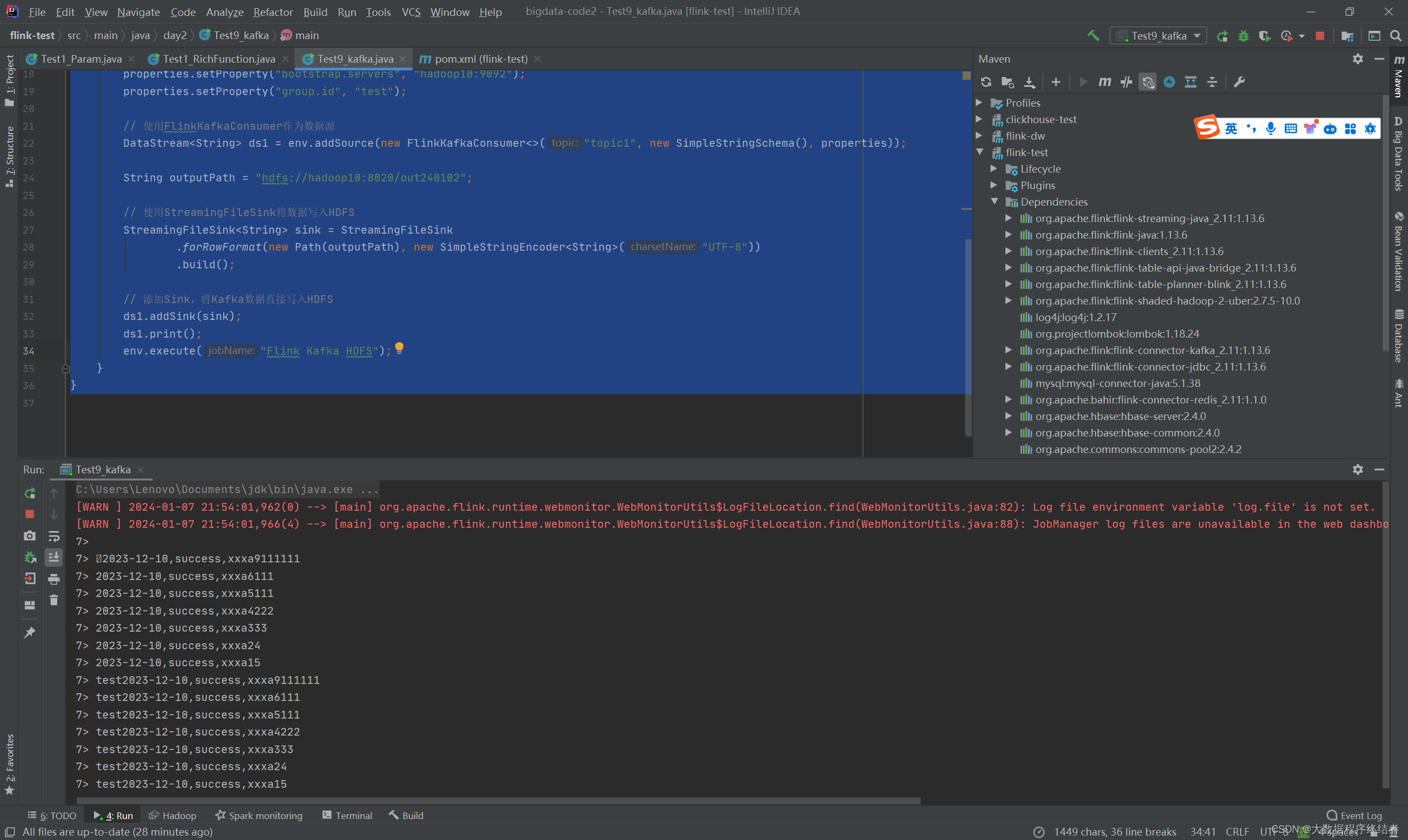Collapse all Maven tree nodes
The height and width of the screenshot is (840, 1408).
(x=1212, y=82)
